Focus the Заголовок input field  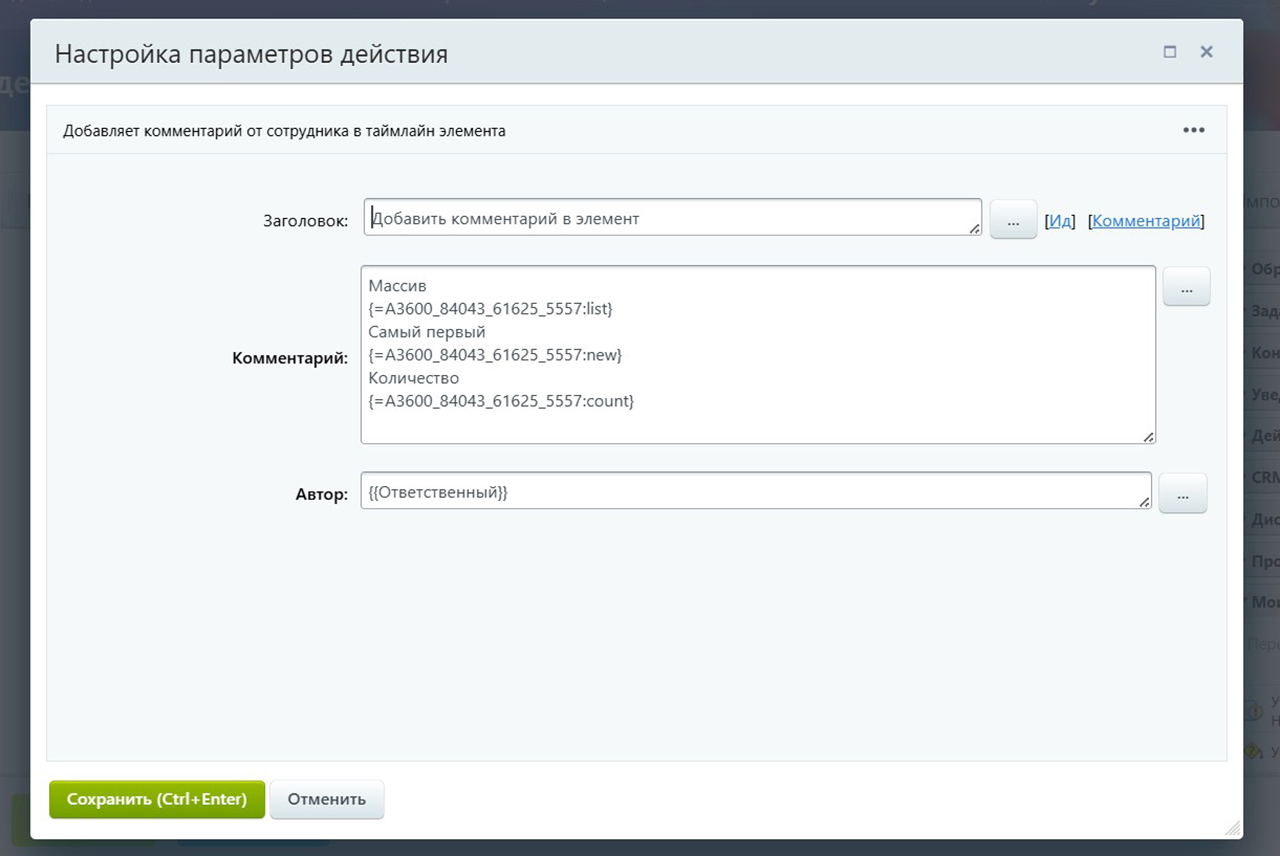(x=673, y=217)
